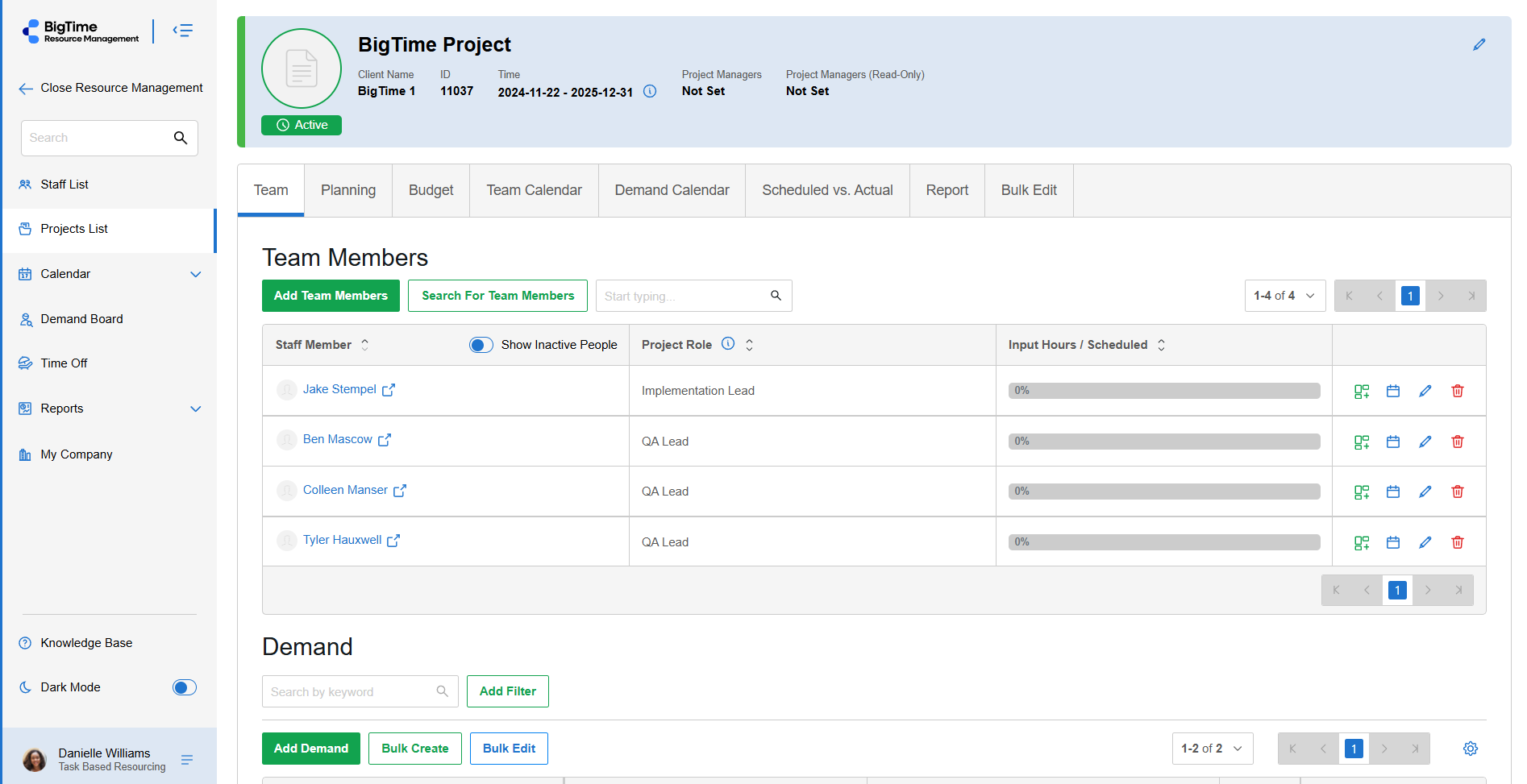Open the 1-4 of 4 page size dropdown
1527x784 pixels.
click(1284, 296)
